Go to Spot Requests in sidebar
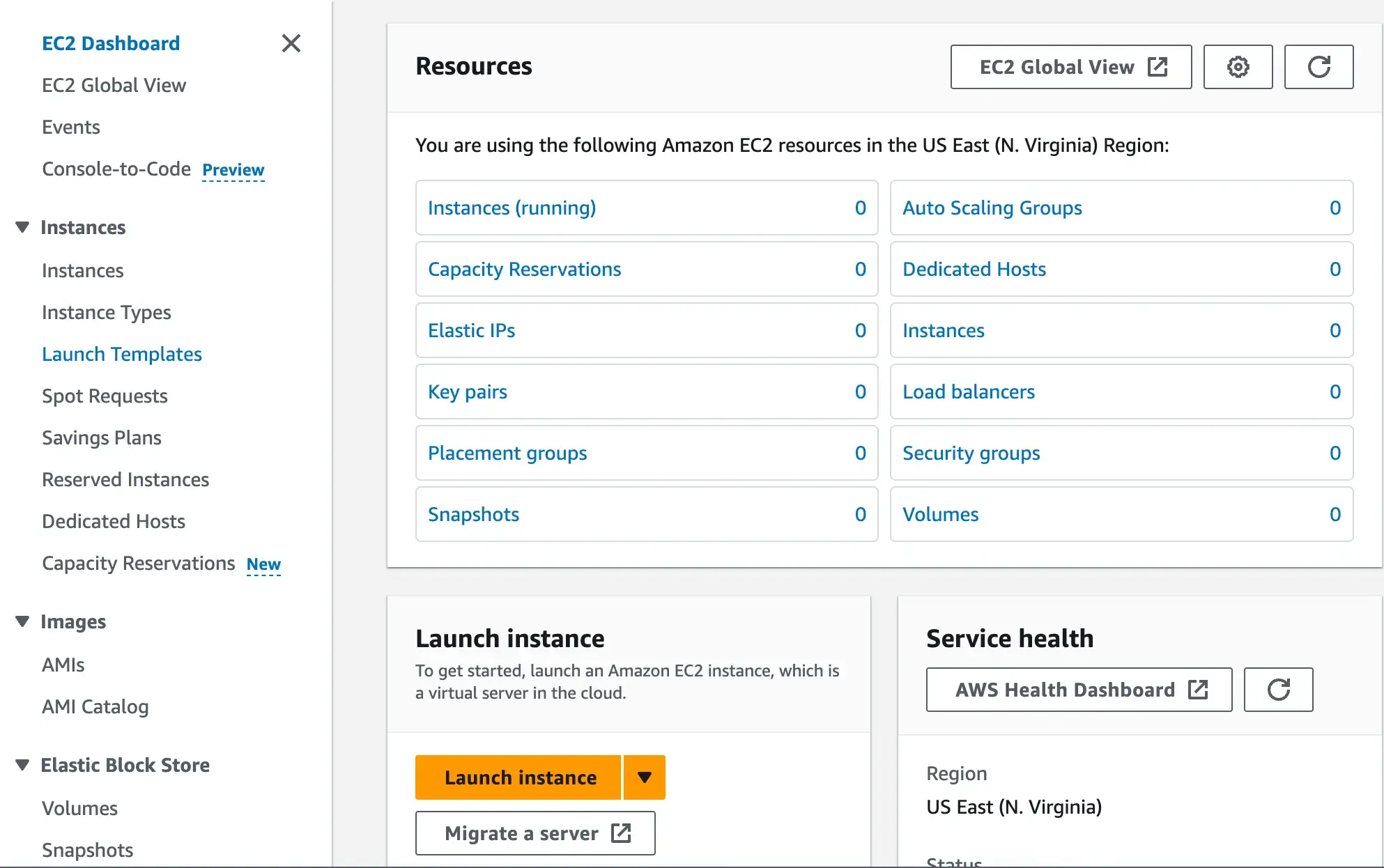 (x=105, y=396)
